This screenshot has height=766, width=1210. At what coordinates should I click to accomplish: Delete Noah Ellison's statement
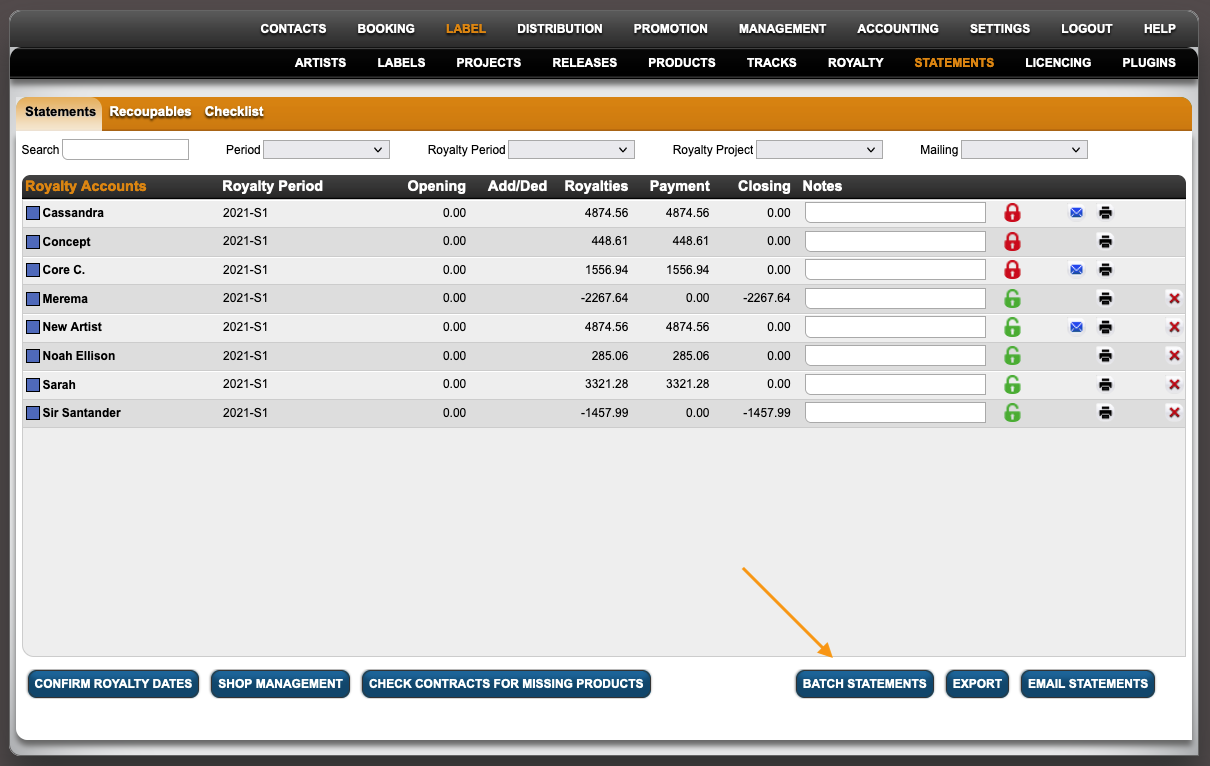(x=1174, y=355)
